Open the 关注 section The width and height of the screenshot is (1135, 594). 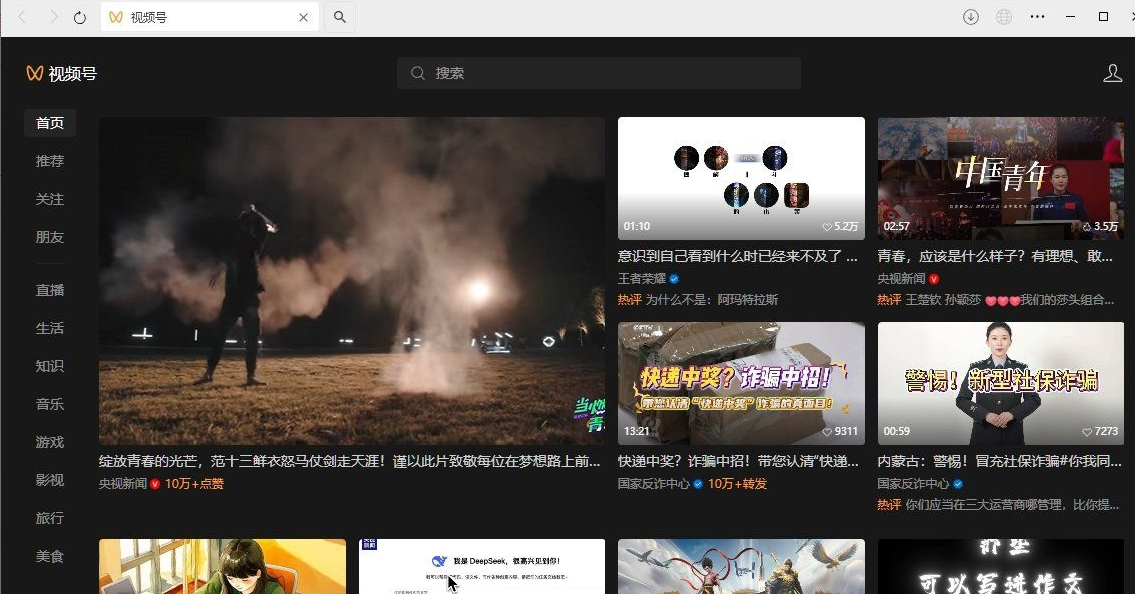49,199
